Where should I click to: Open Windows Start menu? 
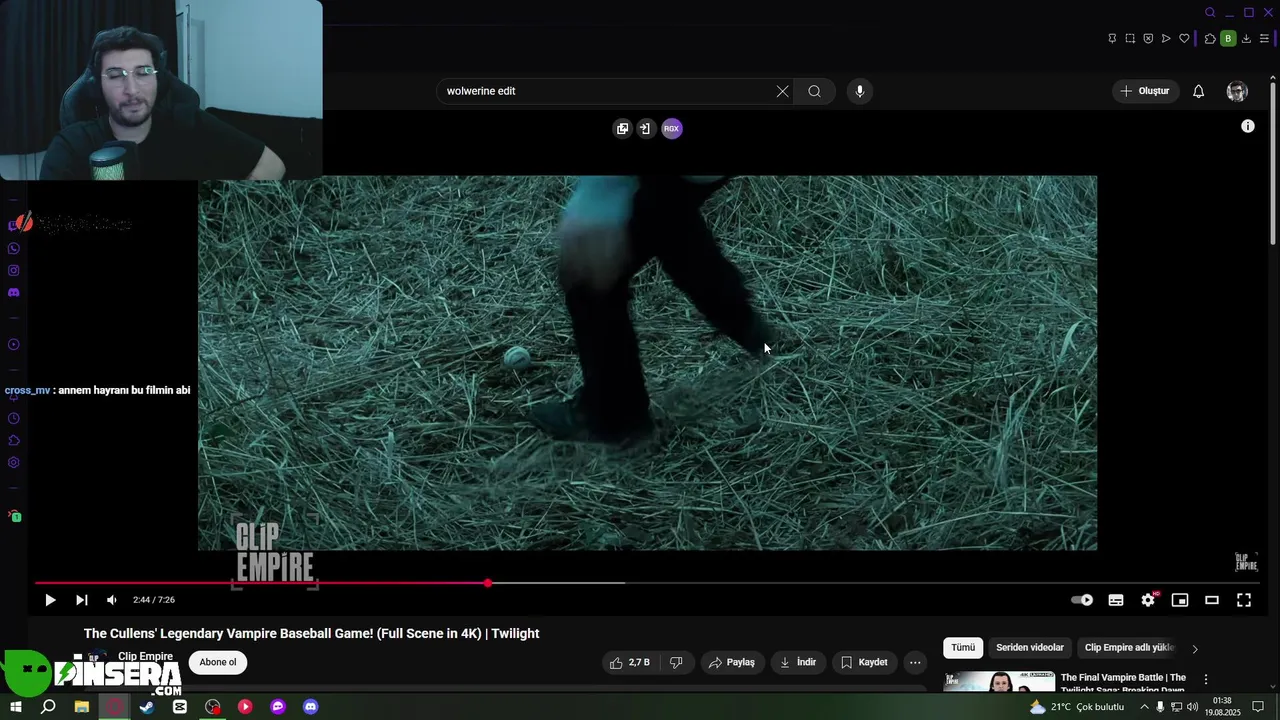click(x=16, y=707)
